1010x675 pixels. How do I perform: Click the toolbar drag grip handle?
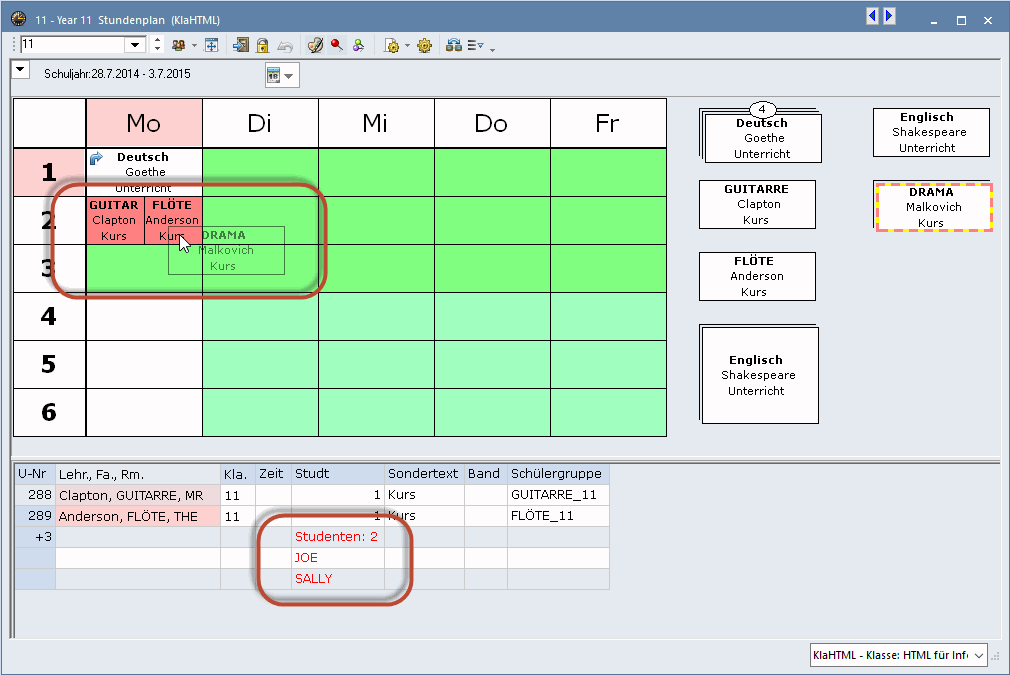14,44
